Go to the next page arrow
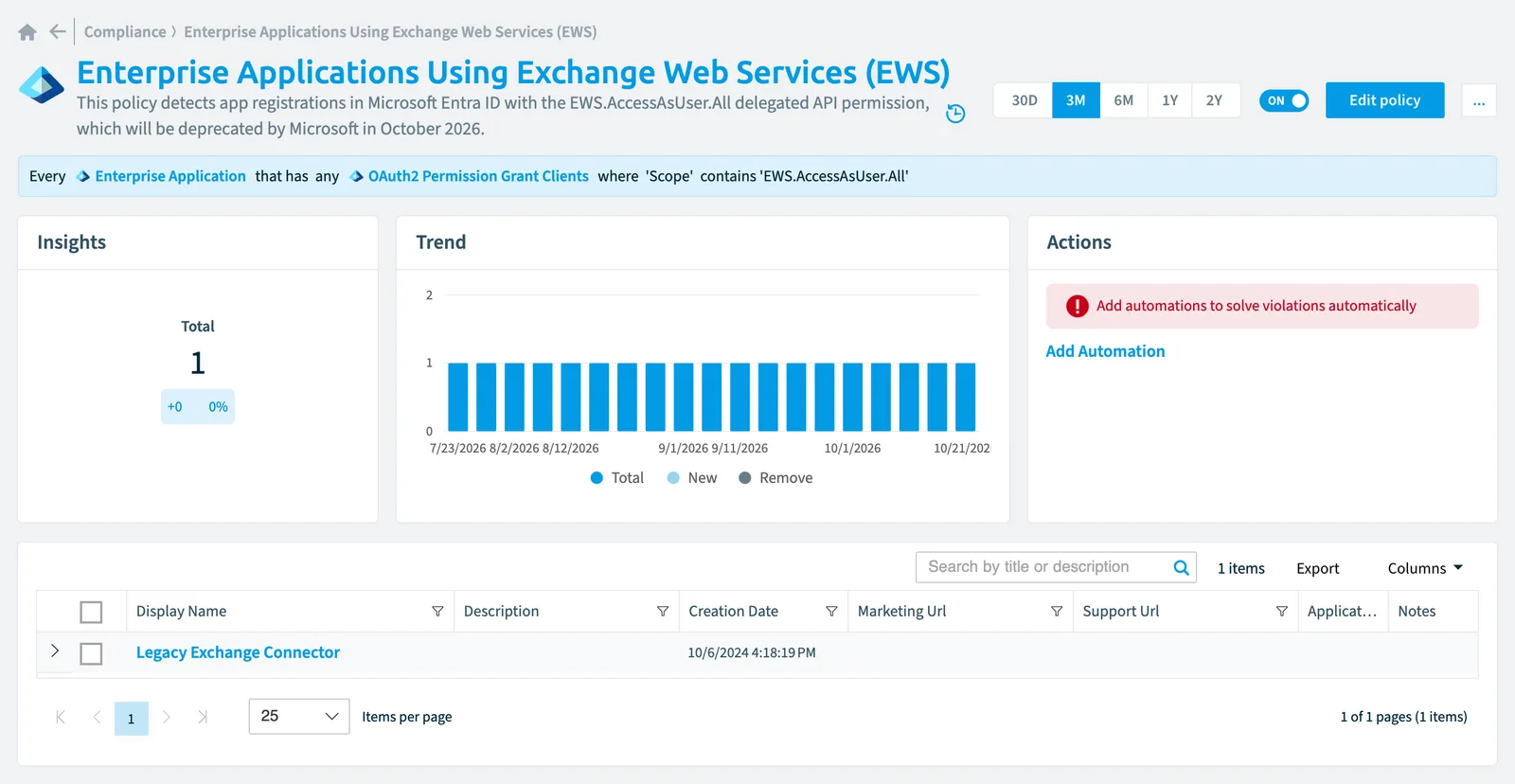This screenshot has height=784, width=1515. [167, 717]
